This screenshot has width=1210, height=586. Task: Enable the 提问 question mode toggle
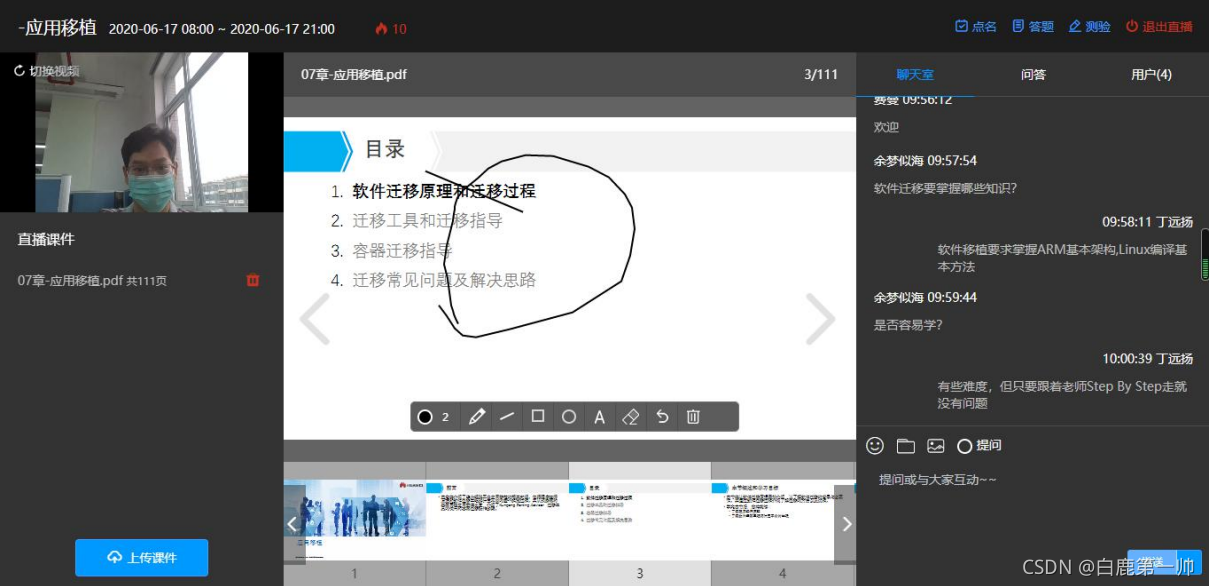pos(974,446)
